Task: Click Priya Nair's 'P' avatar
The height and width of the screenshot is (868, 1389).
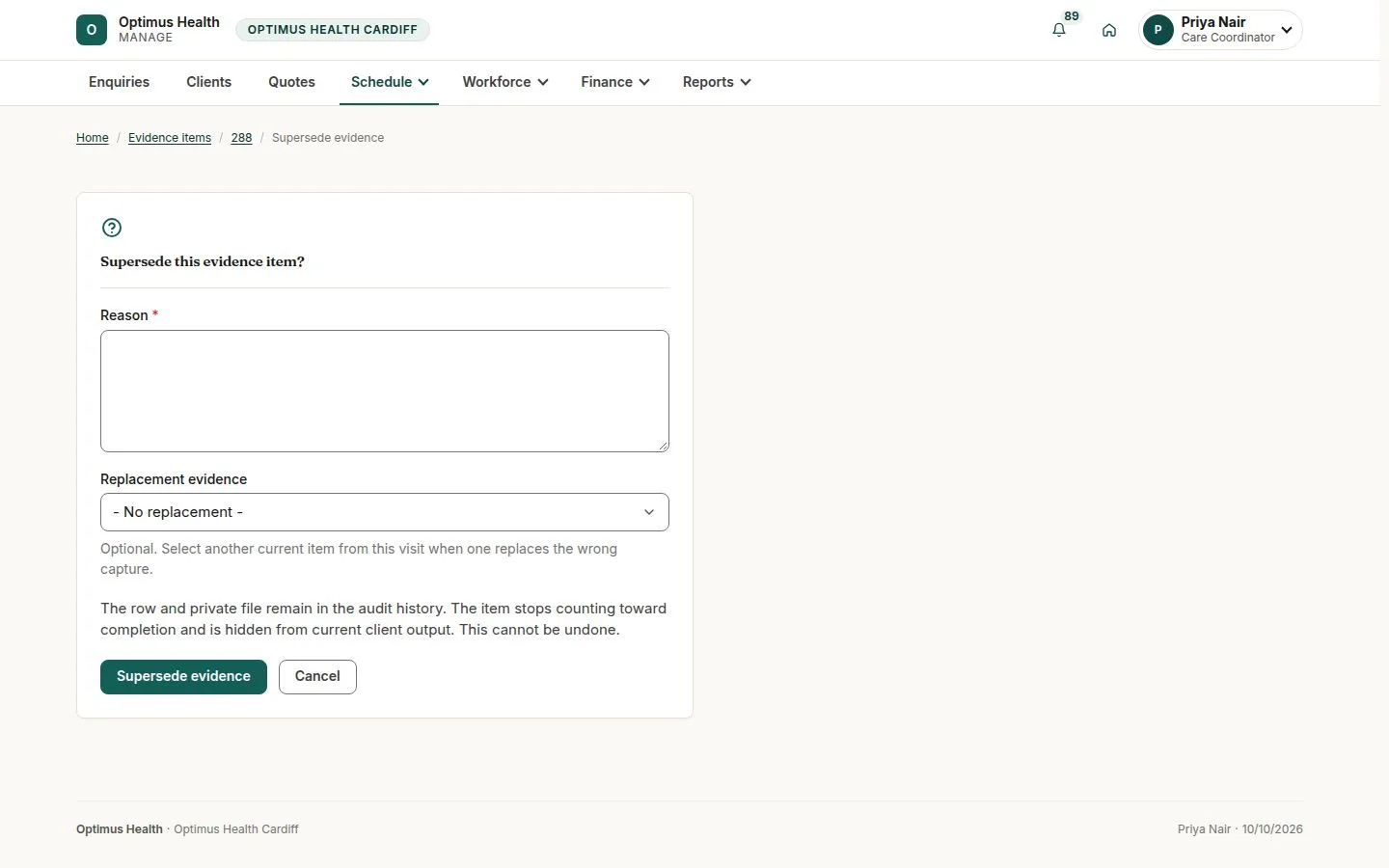Action: click(x=1157, y=30)
